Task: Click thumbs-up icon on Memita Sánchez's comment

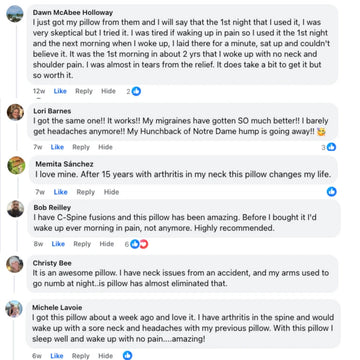Action: [x=331, y=191]
